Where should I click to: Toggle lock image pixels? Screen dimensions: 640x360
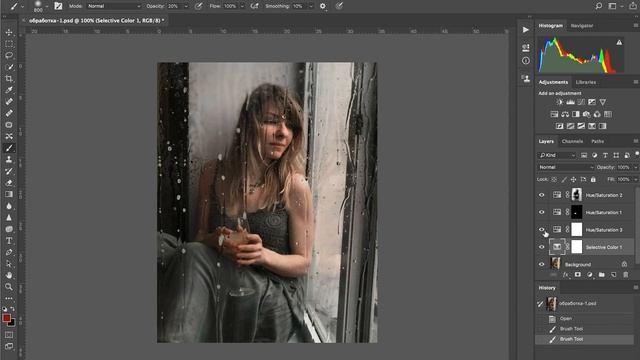[564, 180]
